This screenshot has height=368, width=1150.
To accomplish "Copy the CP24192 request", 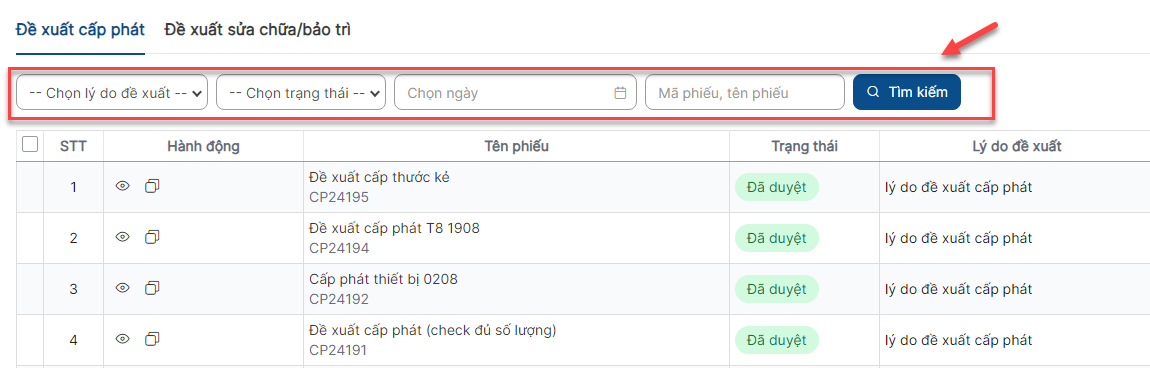I will [152, 288].
